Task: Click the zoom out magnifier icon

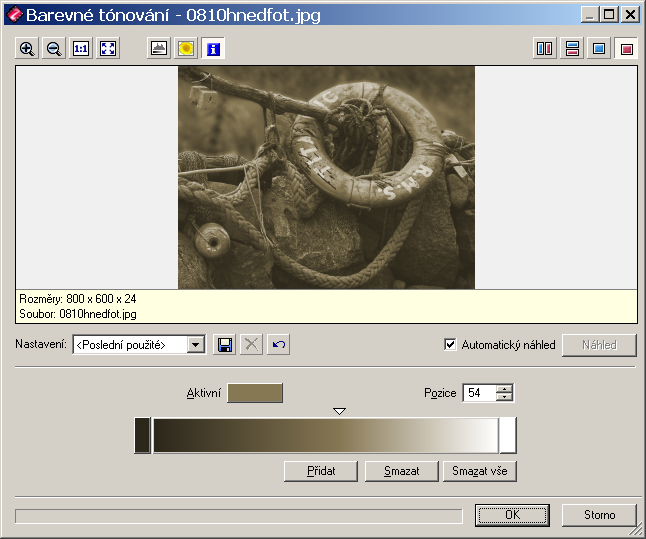Action: (54, 48)
